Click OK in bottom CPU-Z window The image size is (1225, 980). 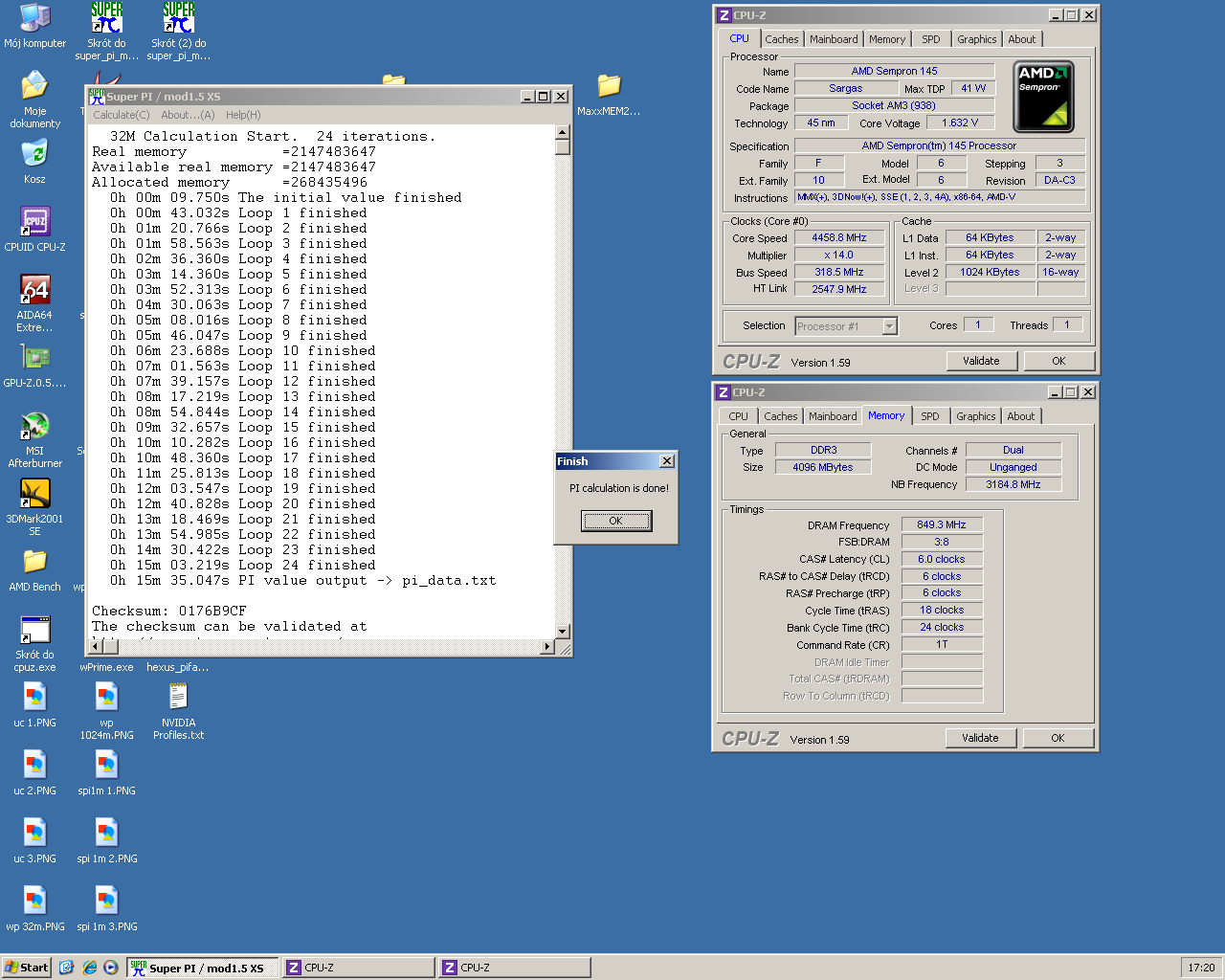(1058, 738)
